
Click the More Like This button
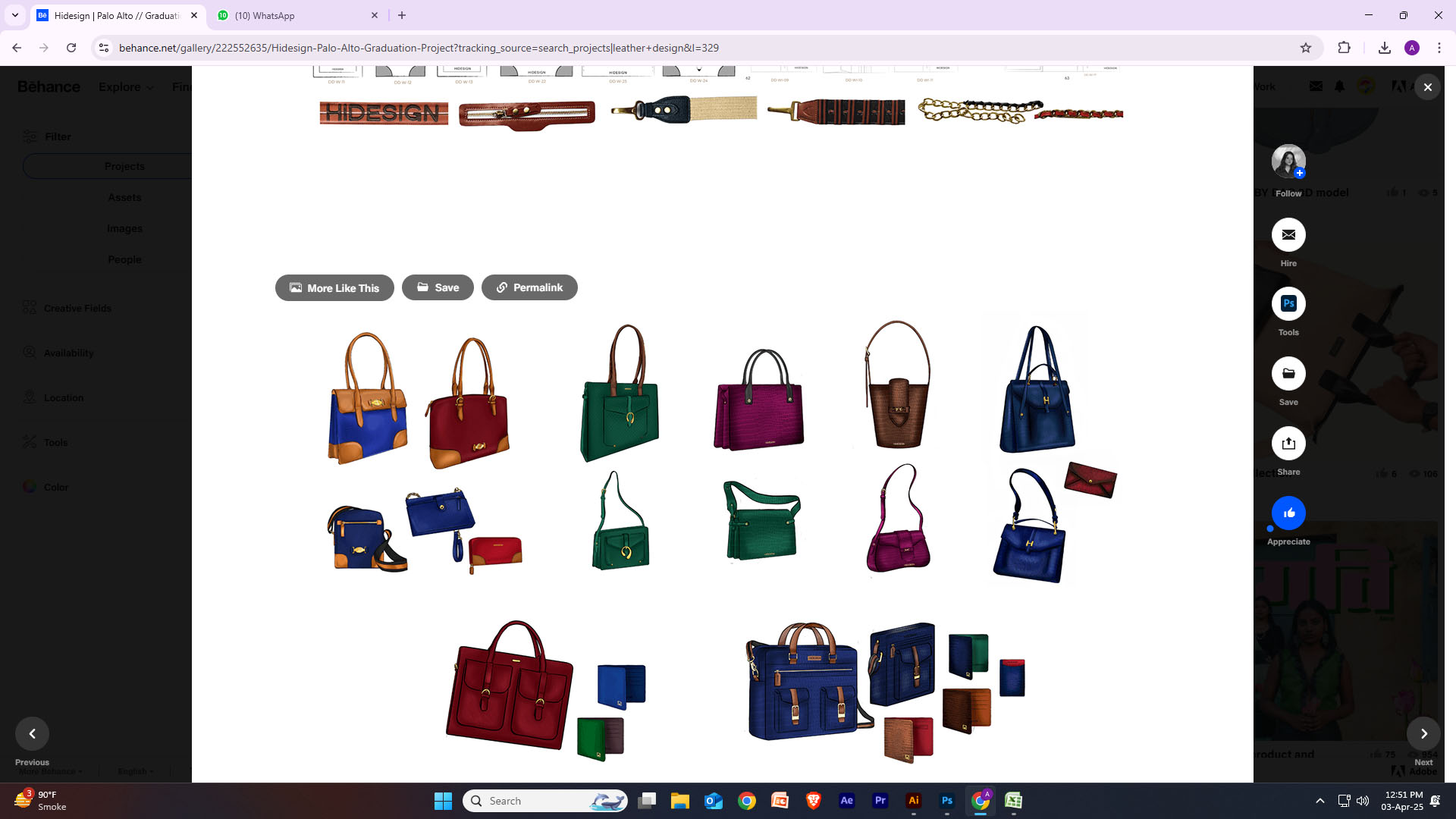point(334,288)
